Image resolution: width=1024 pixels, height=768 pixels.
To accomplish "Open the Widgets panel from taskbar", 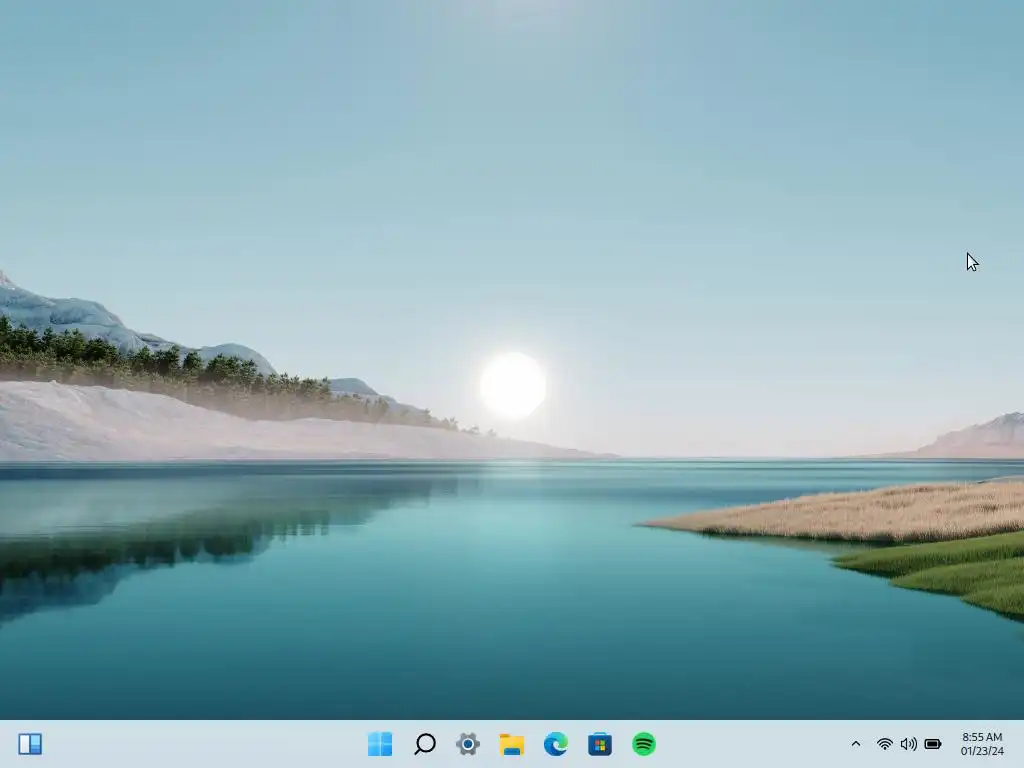I will tap(30, 744).
